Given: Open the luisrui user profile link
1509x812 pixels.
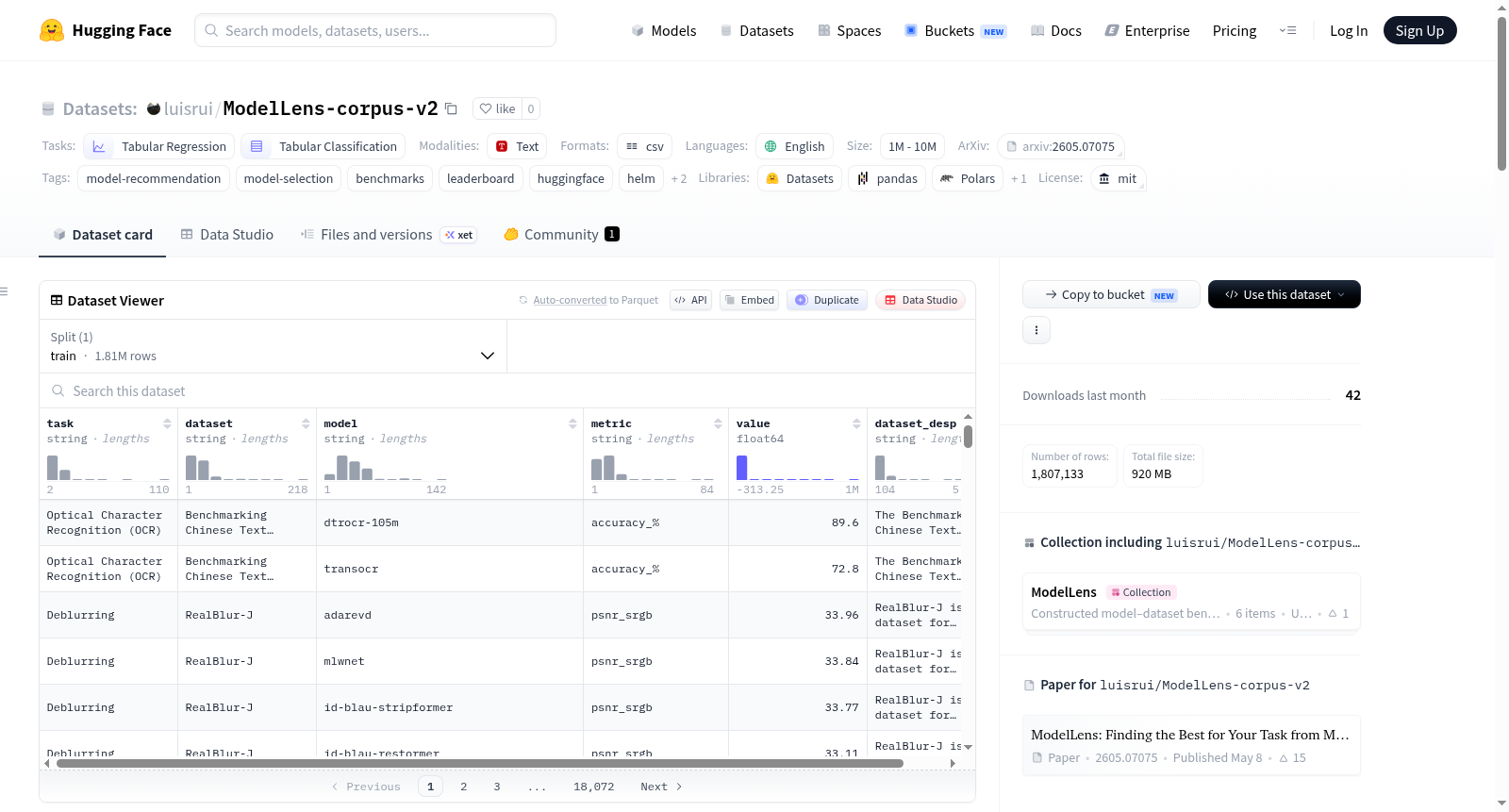Looking at the screenshot, I should pos(188,108).
